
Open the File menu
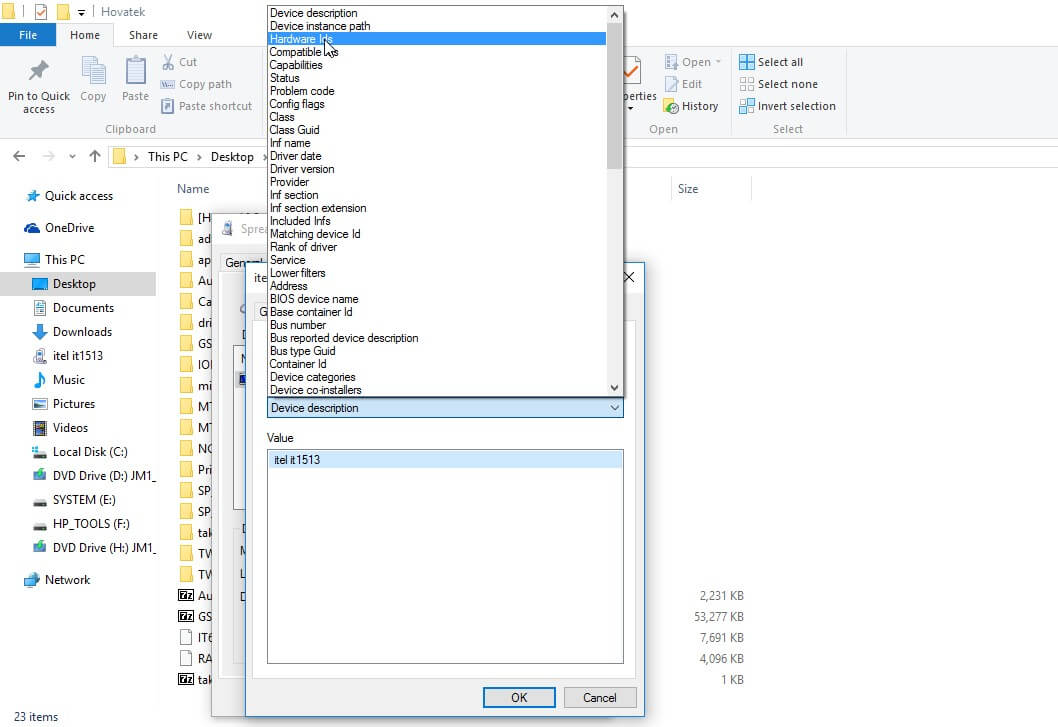click(29, 34)
